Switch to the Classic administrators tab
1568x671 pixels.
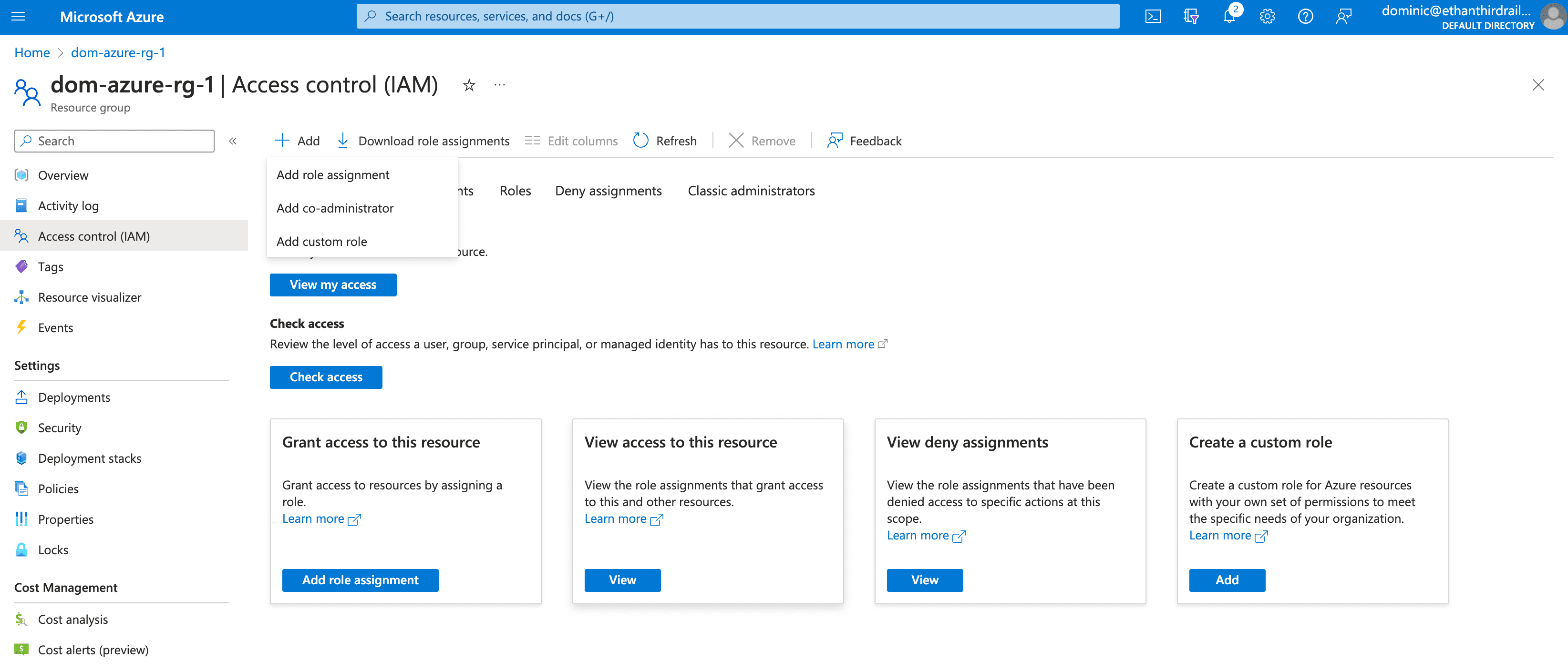point(751,191)
